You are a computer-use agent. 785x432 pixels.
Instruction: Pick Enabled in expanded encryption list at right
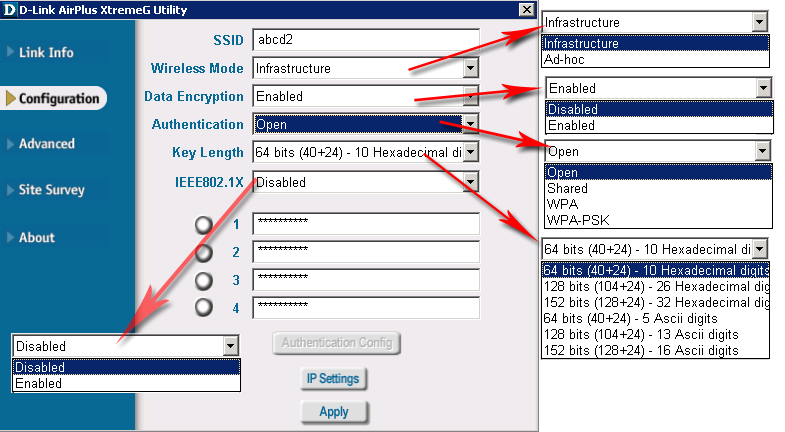[x=659, y=125]
